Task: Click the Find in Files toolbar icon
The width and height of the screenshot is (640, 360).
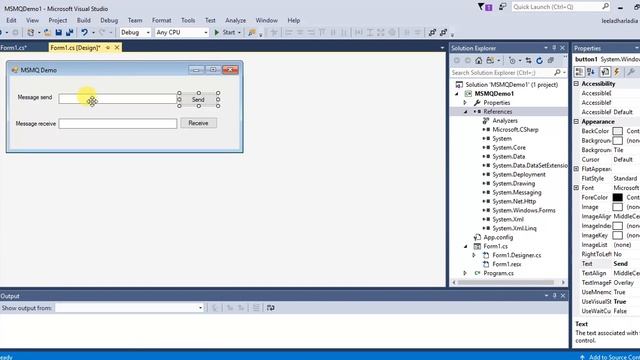Action: tap(252, 32)
